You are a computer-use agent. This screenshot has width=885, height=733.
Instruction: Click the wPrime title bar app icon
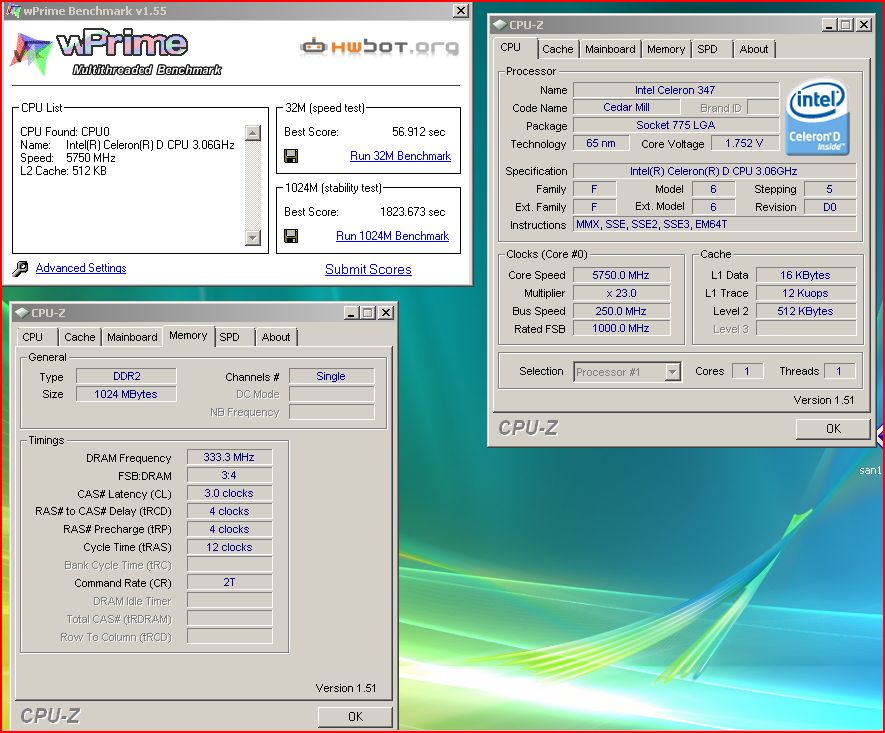click(x=13, y=11)
